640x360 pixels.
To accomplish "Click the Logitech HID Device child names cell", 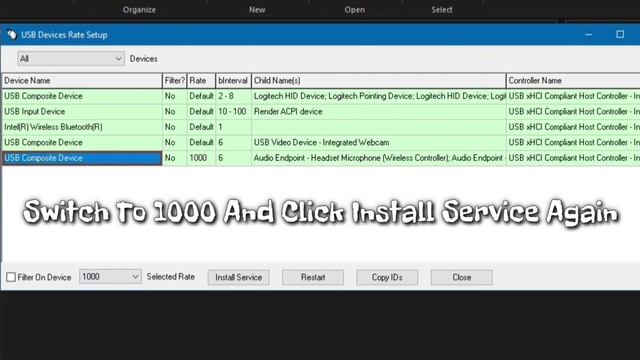I will (379, 96).
